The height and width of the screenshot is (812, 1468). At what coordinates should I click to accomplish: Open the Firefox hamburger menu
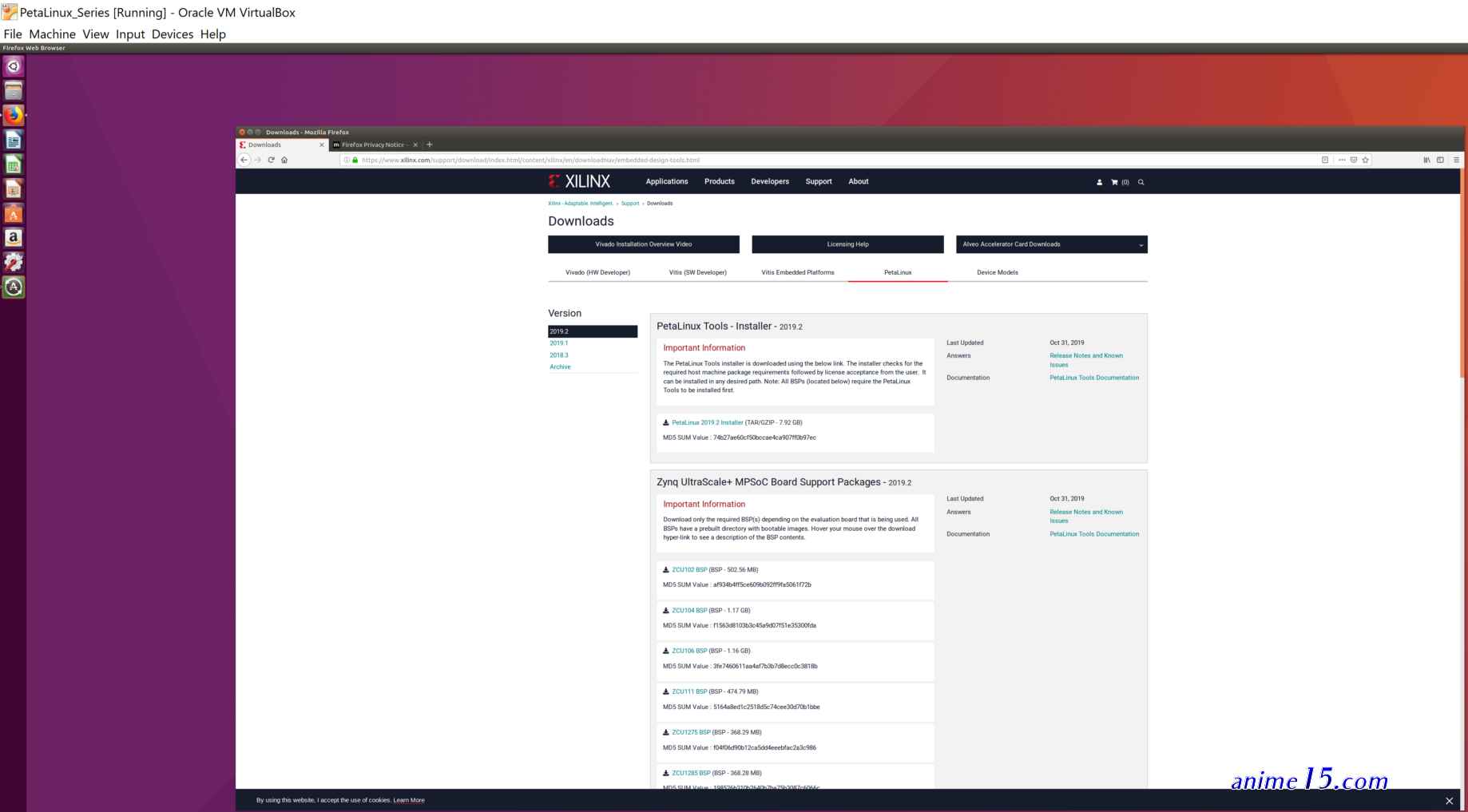click(x=1456, y=160)
